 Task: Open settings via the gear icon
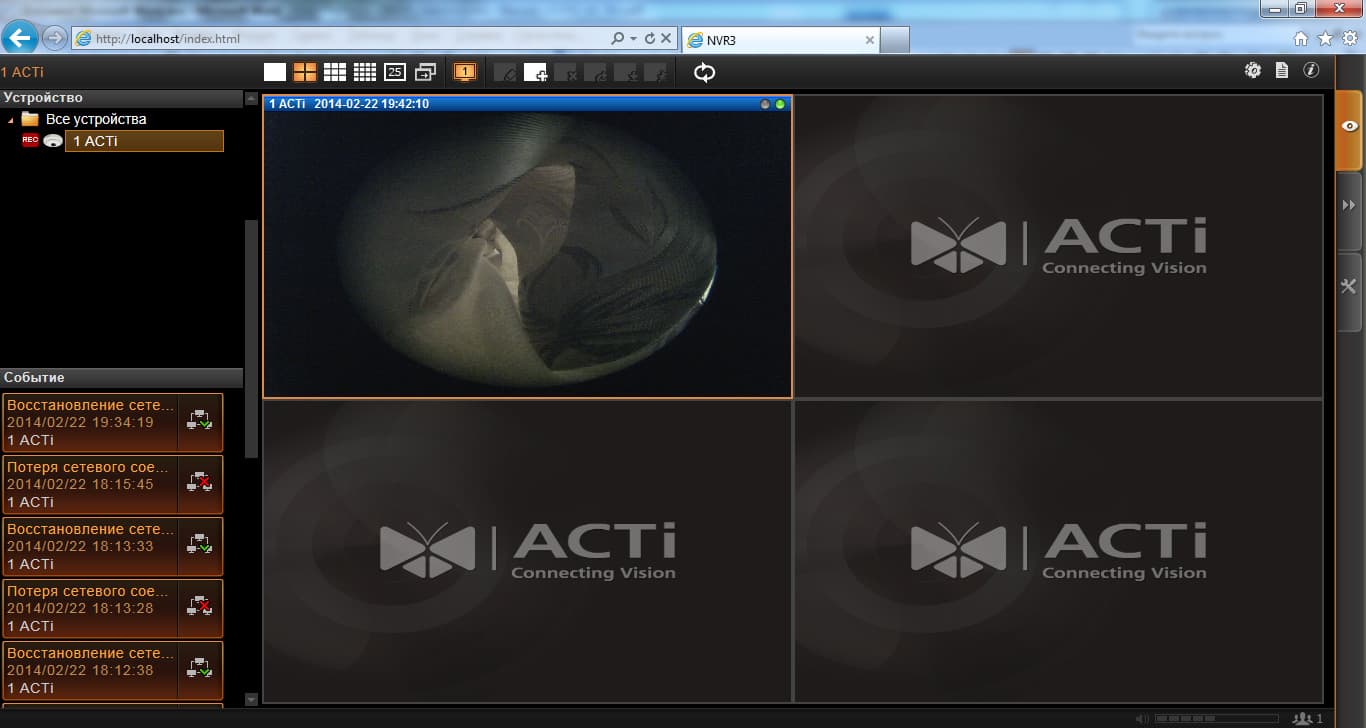[1253, 70]
